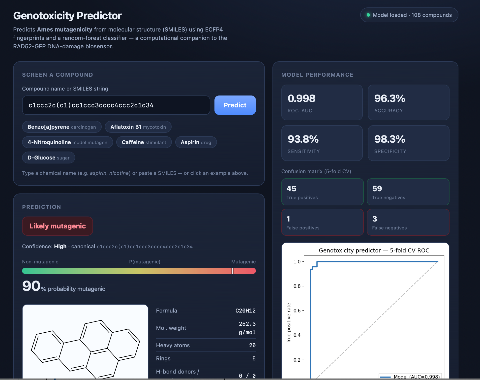Viewport: 480px width, 380px height.
Task: Choose the Aflatoxin B1 example chip
Action: coord(138,127)
